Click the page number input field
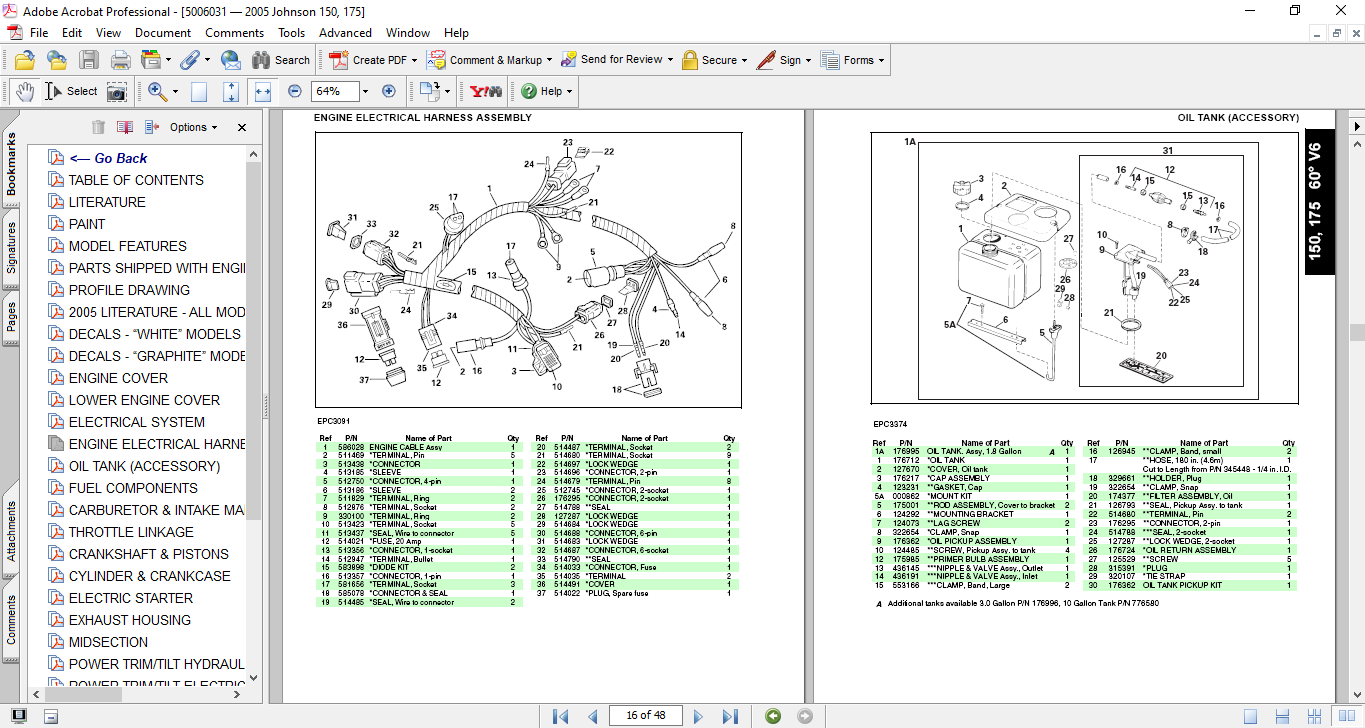The height and width of the screenshot is (728, 1365). [x=645, y=716]
